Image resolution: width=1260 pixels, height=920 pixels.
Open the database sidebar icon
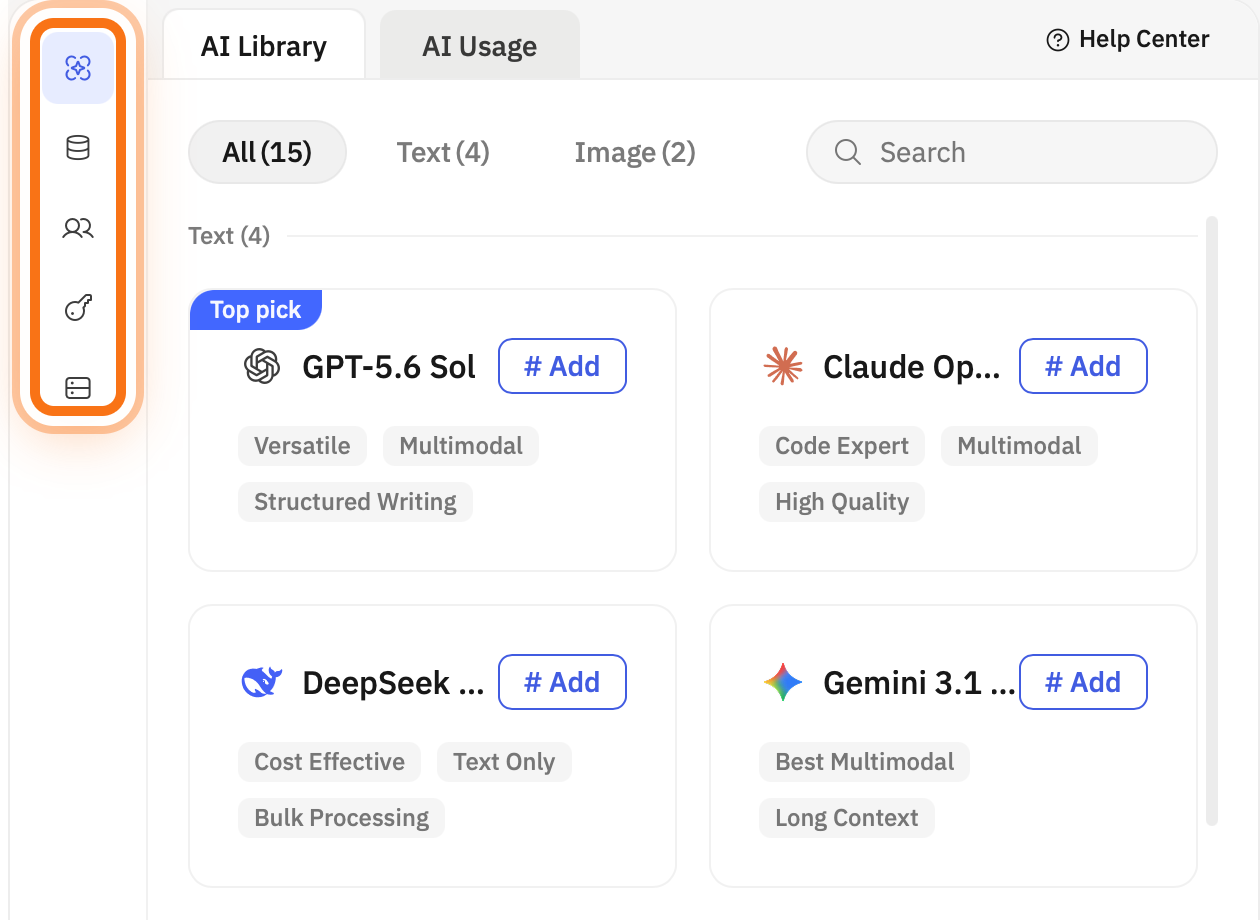(78, 149)
